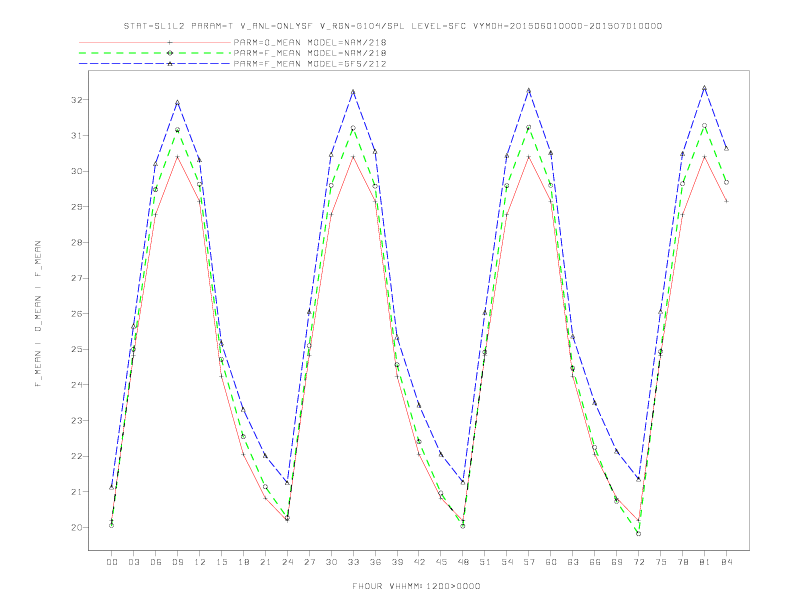Select legend entry PARM=O_MEAN MODEL=NAM/218

click(310, 42)
